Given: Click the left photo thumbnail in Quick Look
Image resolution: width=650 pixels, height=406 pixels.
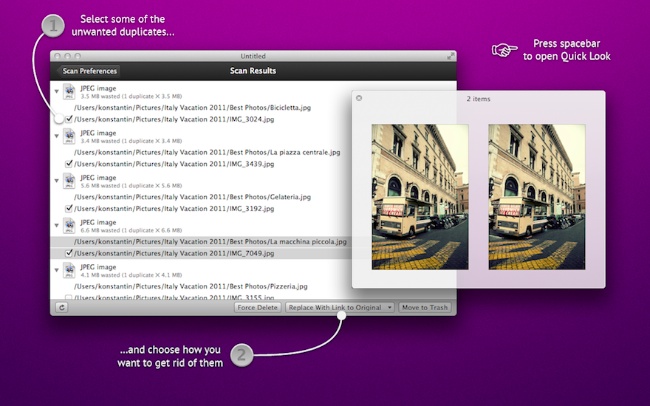Looking at the screenshot, I should 420,197.
